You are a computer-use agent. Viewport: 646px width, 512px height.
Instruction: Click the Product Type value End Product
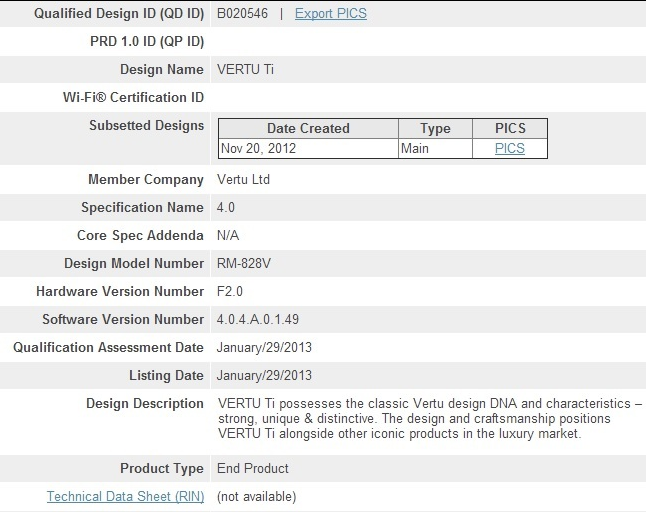[253, 468]
